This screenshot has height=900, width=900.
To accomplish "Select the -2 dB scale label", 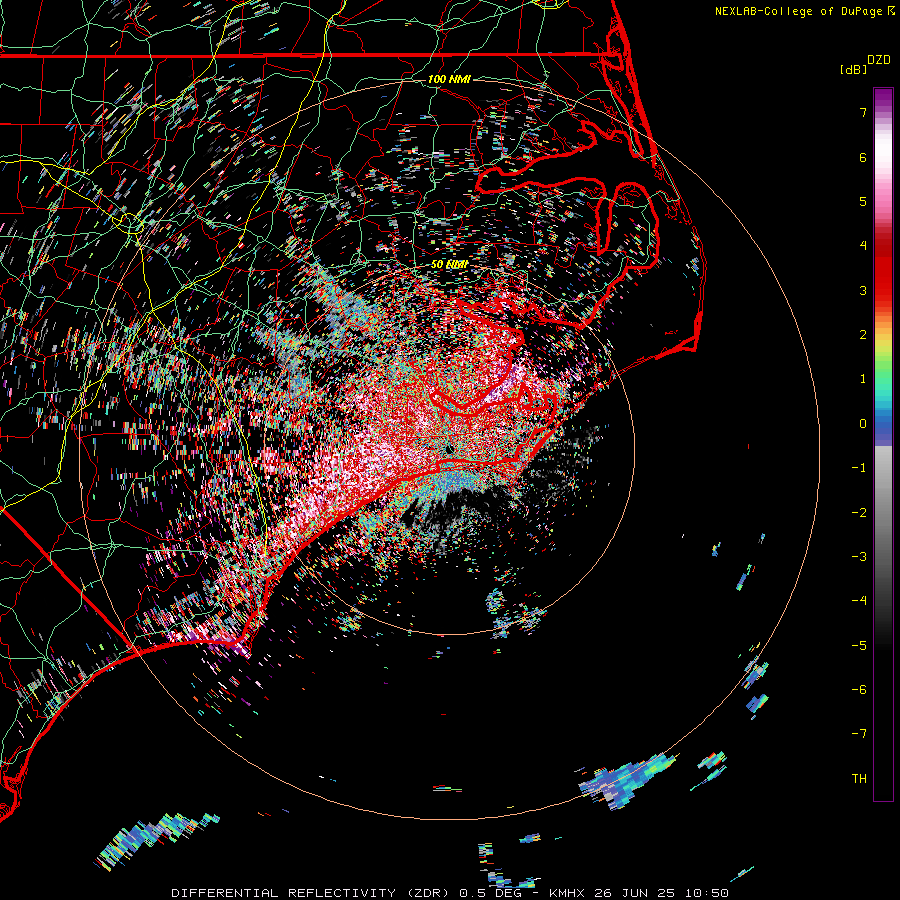I will pos(859,513).
